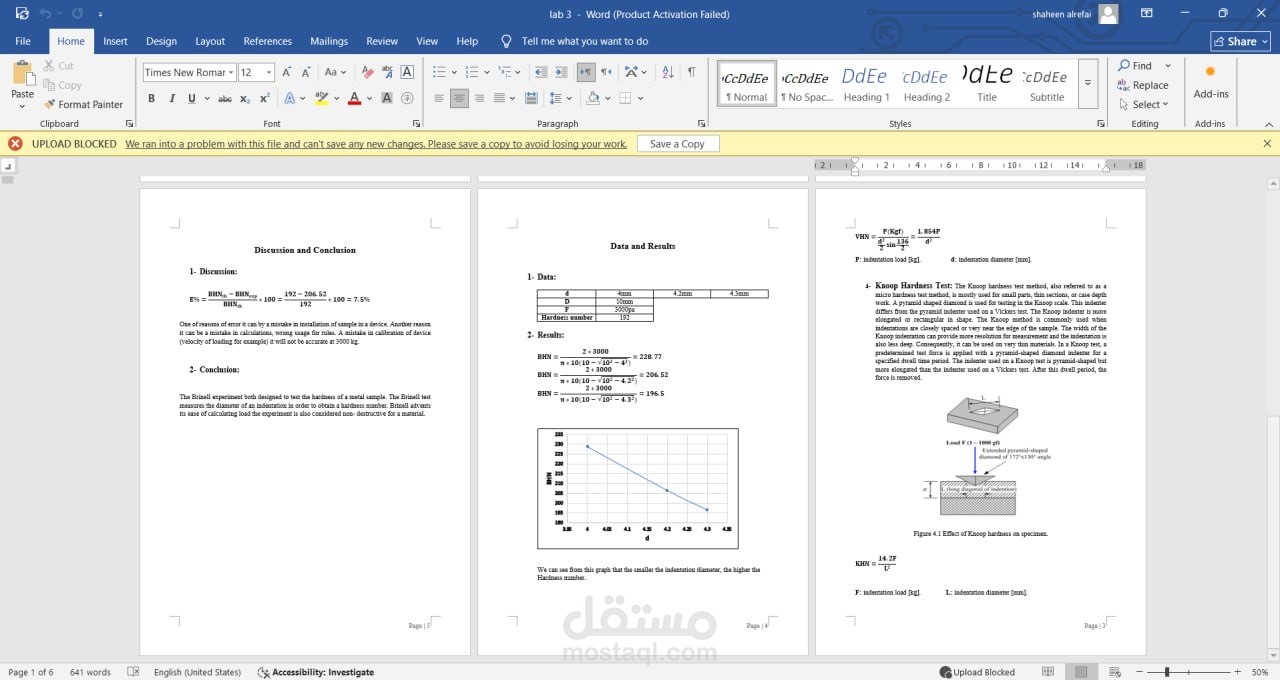The width and height of the screenshot is (1280, 680).
Task: Toggle Underline formatting
Action: pos(191,98)
